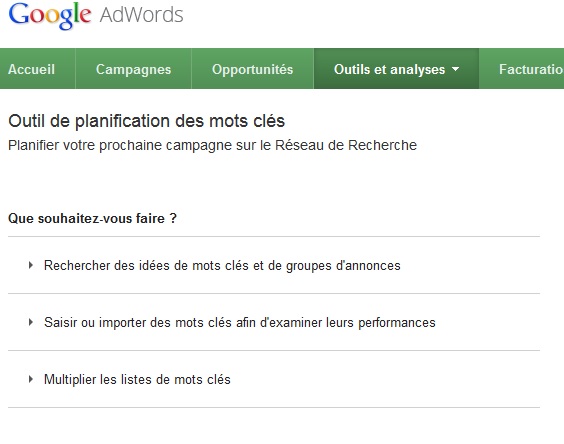Select the Outils et analyses label

tap(390, 69)
